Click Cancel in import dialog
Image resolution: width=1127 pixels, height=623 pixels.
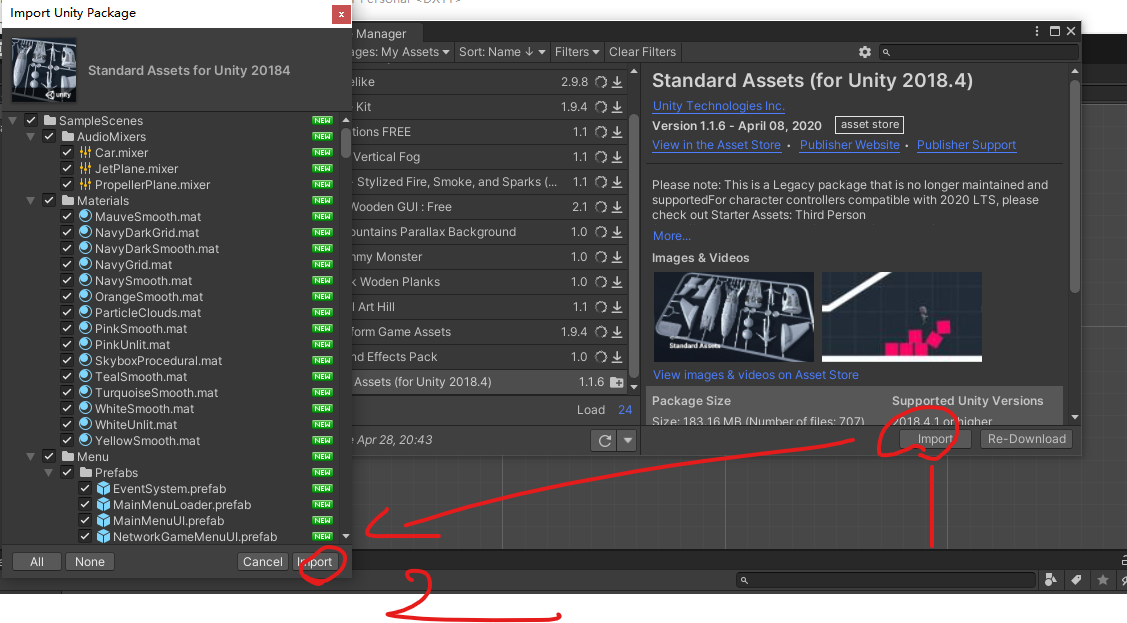click(x=262, y=562)
